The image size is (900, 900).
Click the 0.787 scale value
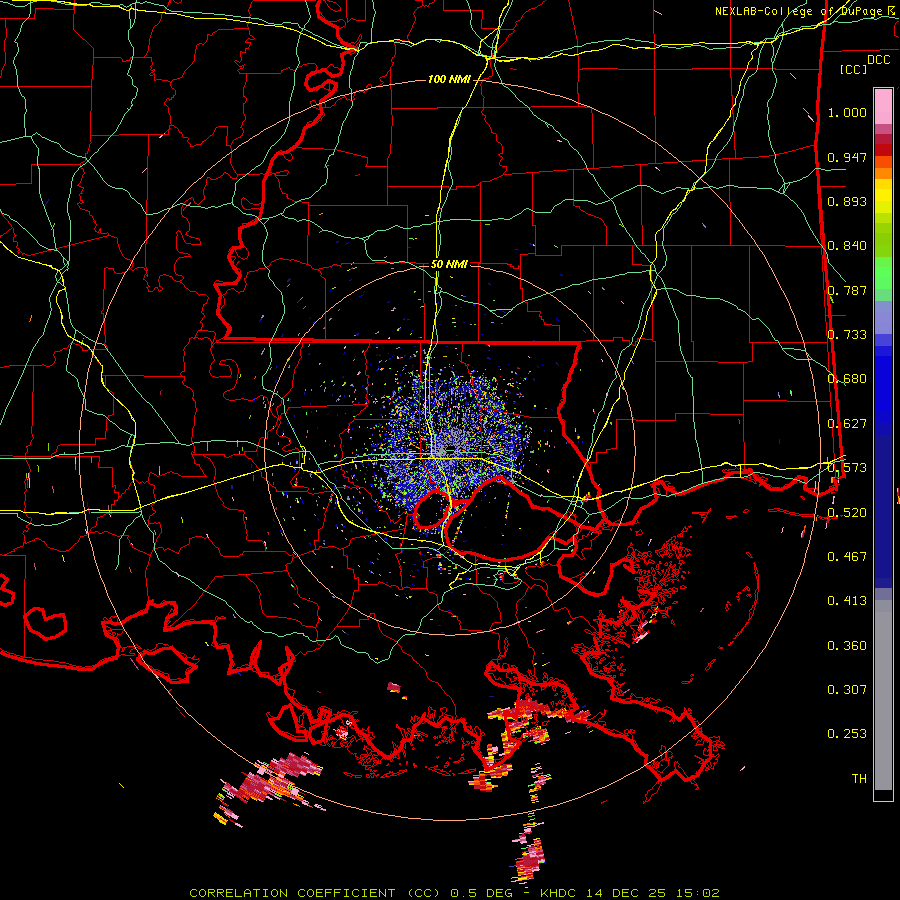[x=847, y=290]
